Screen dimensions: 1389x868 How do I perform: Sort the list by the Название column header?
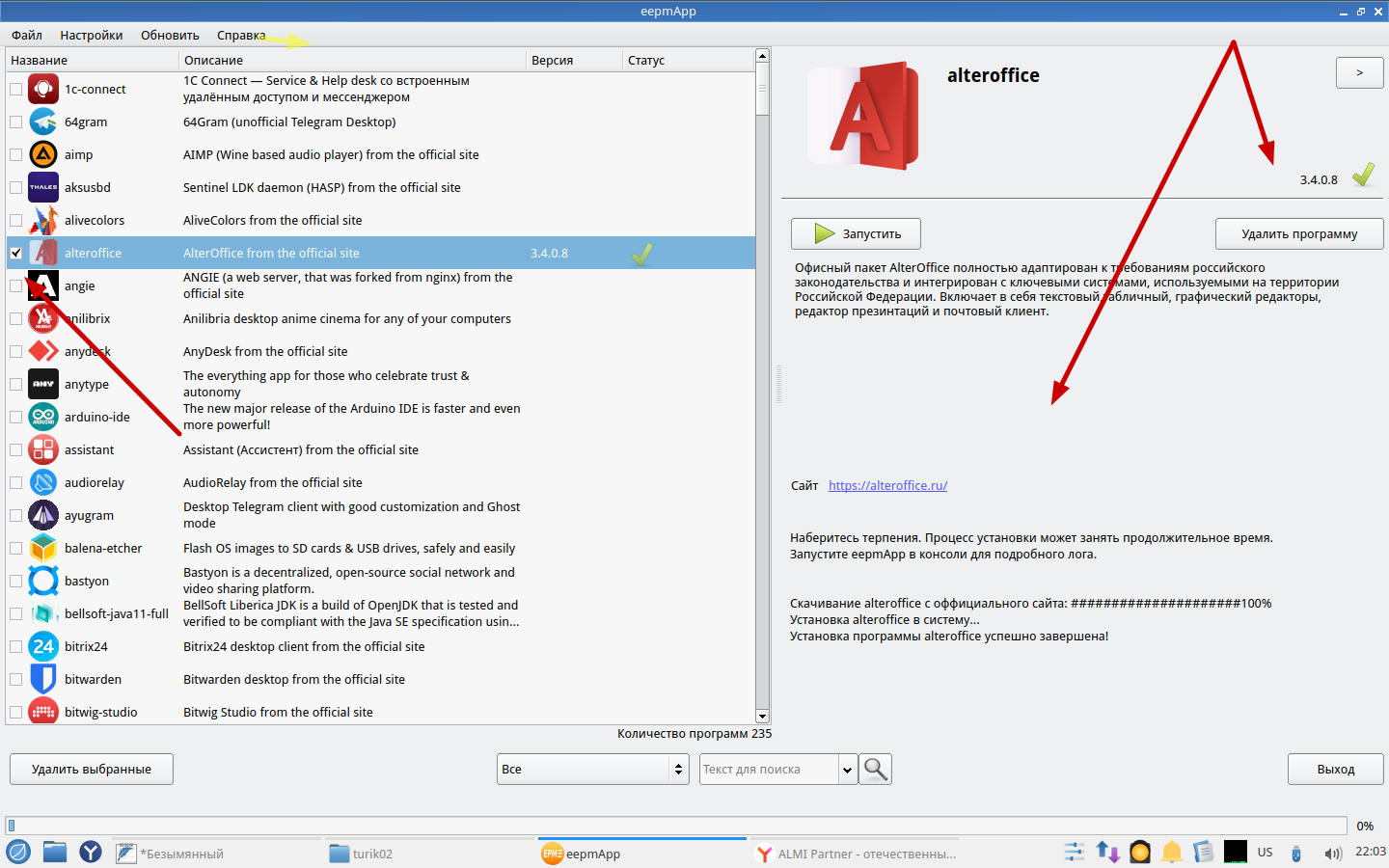pyautogui.click(x=94, y=60)
